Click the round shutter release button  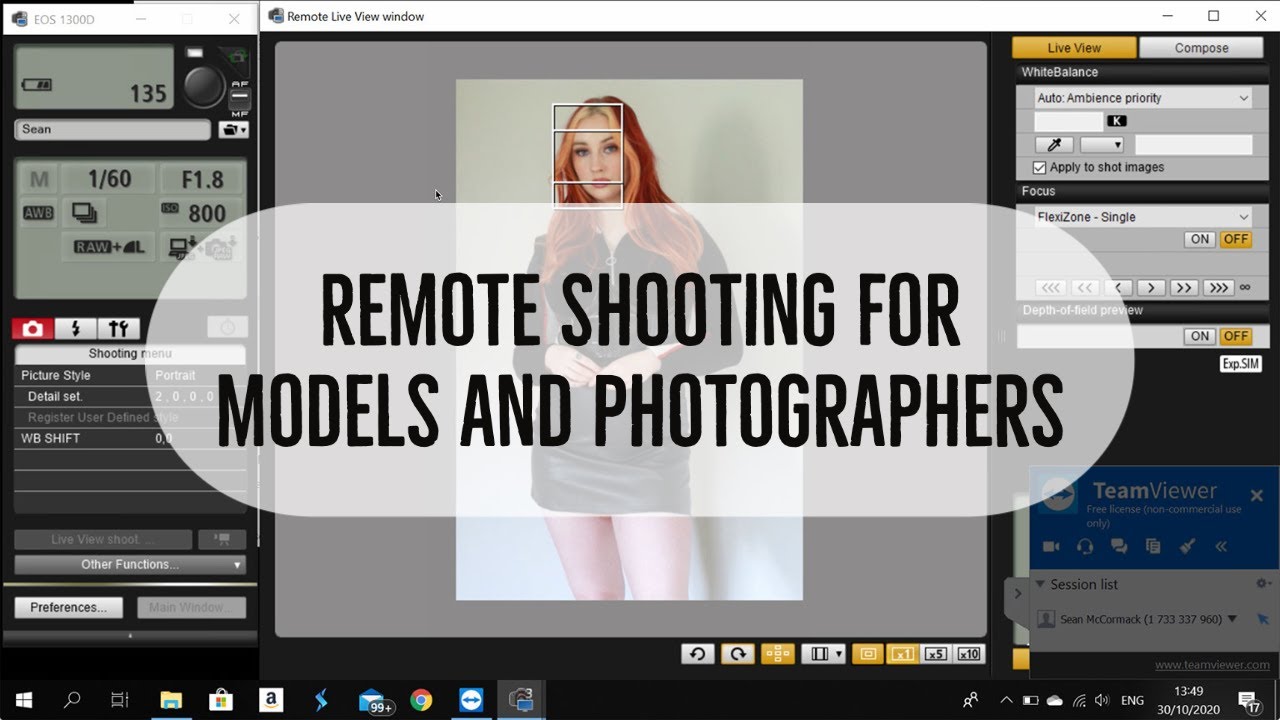[205, 86]
